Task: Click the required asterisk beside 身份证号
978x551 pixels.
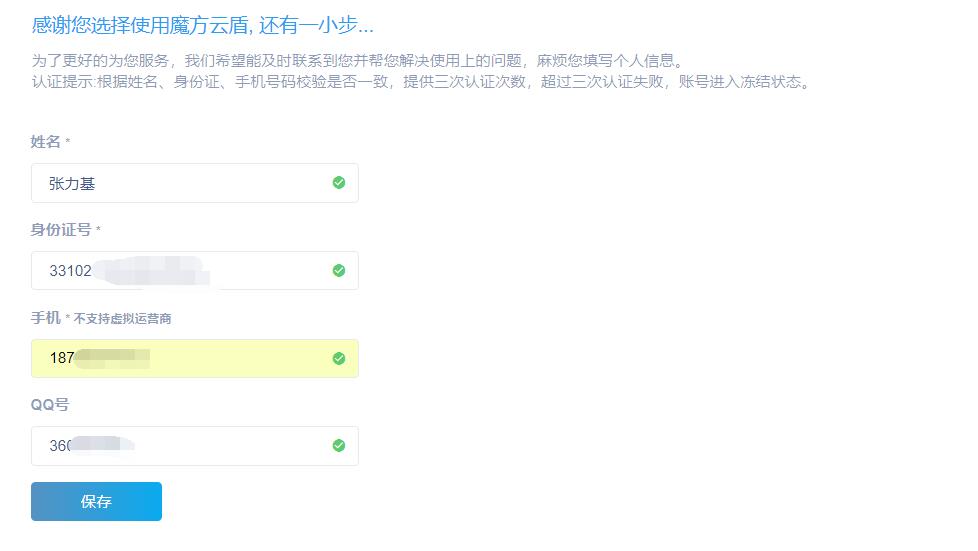Action: 98,230
